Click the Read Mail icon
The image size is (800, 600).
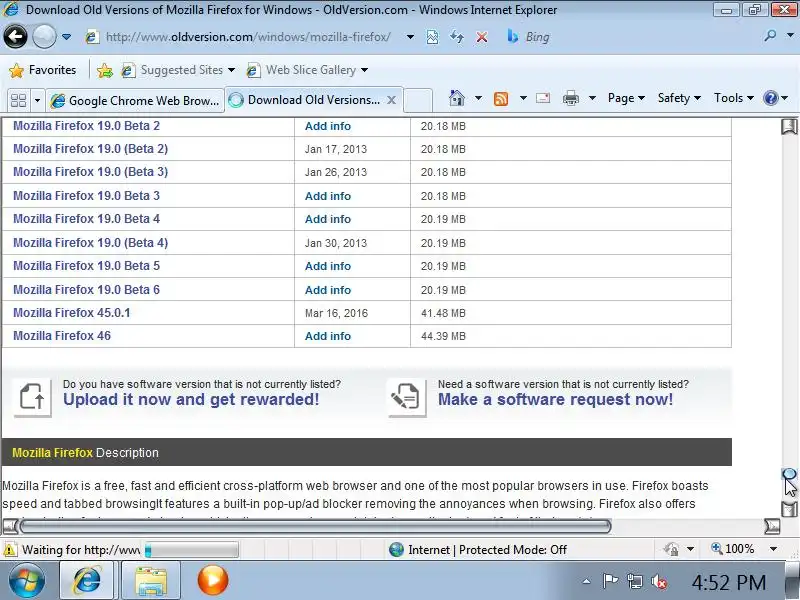[x=542, y=97]
